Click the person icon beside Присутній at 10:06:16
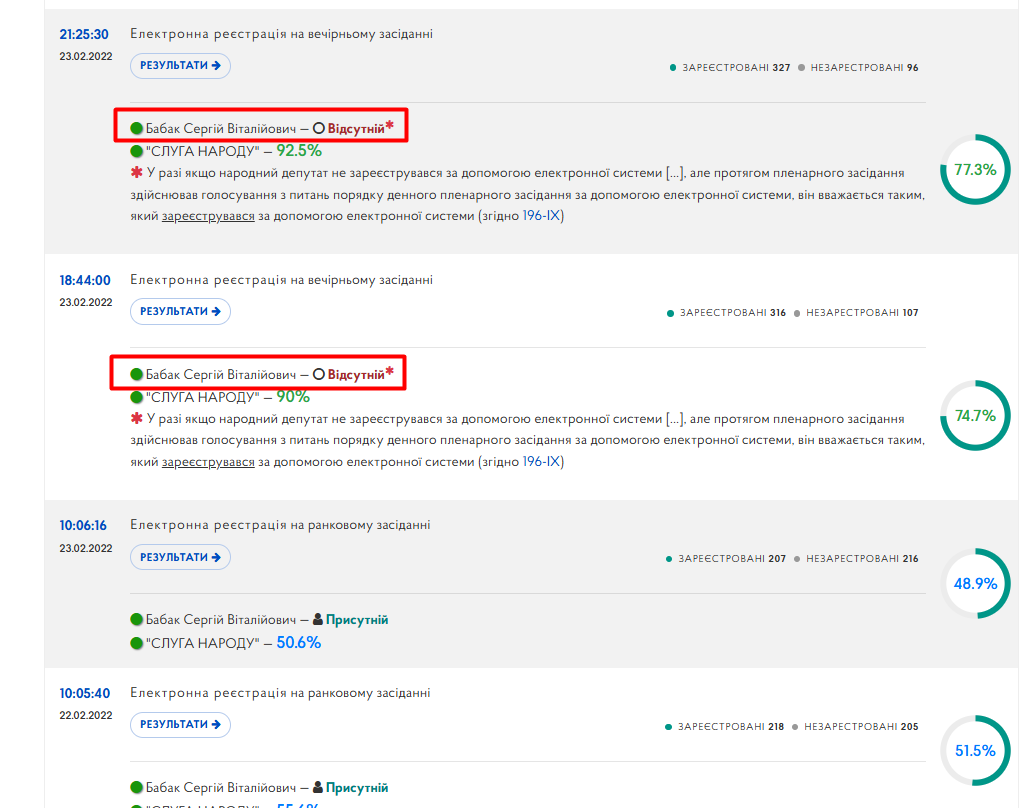The image size is (1028, 808). [x=318, y=619]
